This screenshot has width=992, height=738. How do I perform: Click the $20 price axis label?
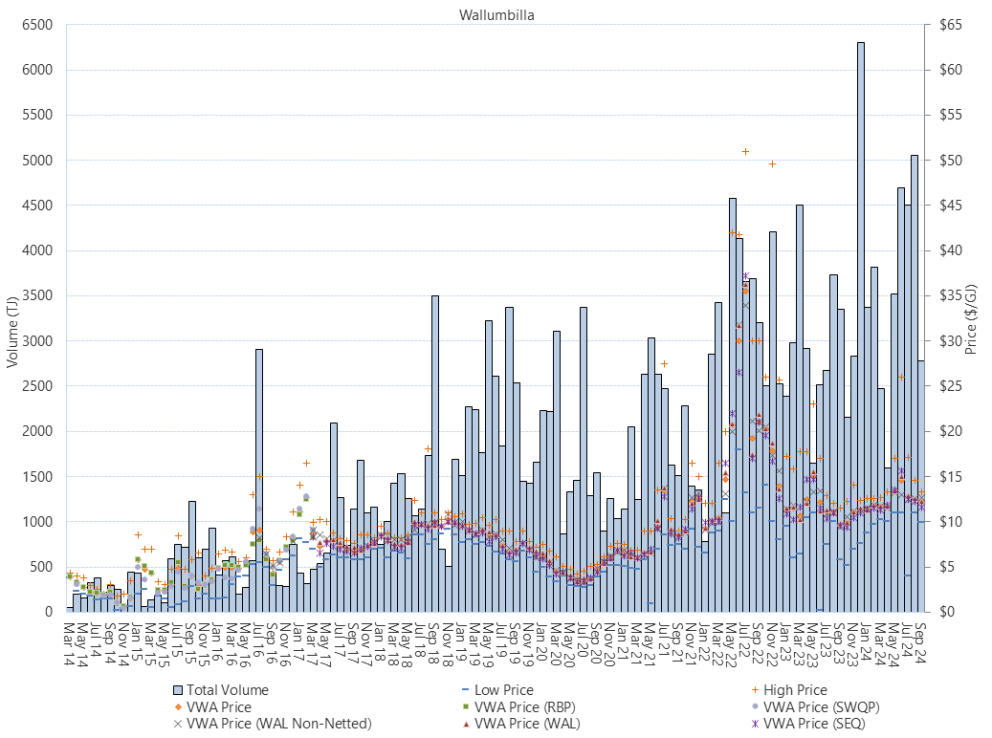[x=951, y=432]
